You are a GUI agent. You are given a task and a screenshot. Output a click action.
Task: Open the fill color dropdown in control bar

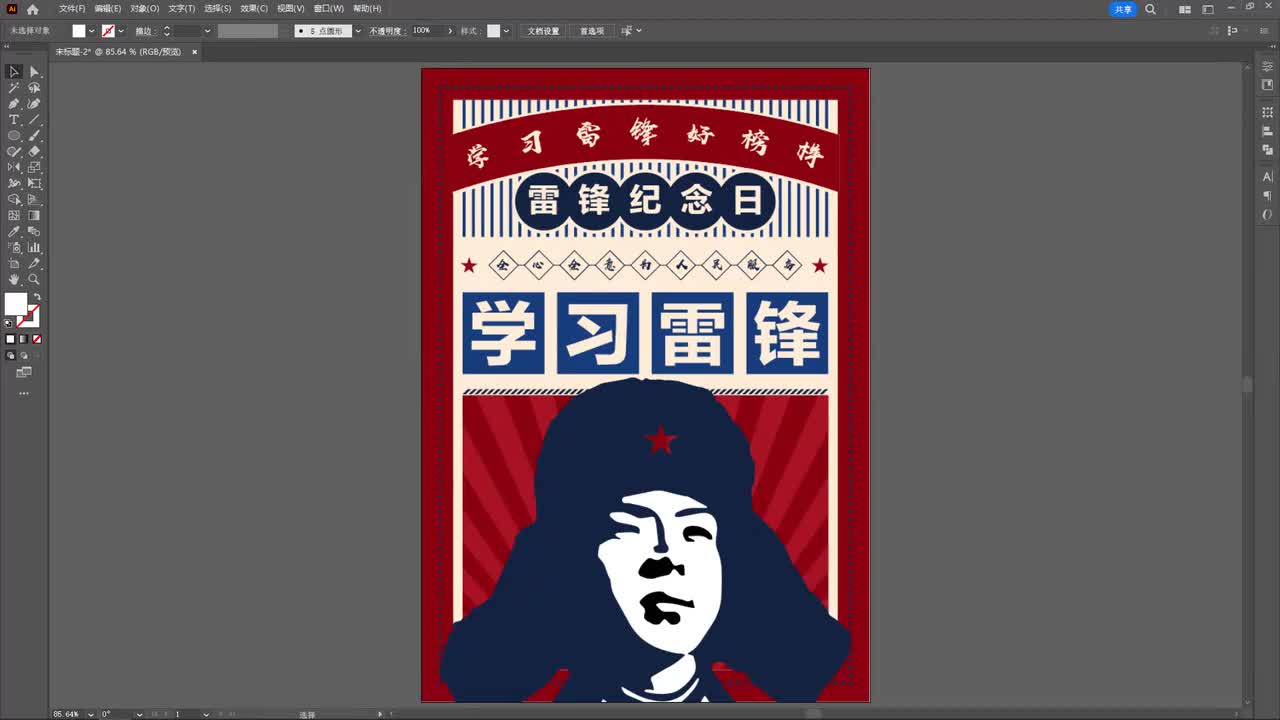click(91, 31)
